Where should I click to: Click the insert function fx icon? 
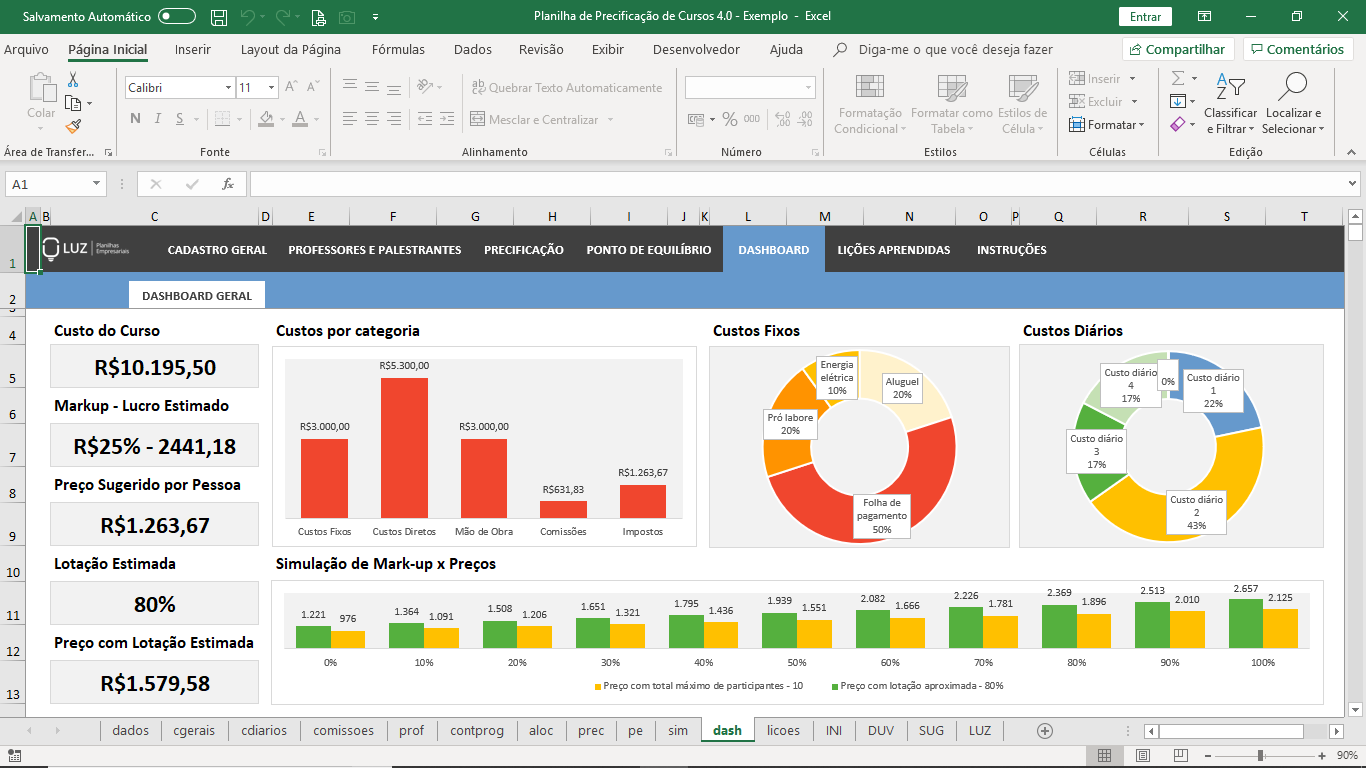pyautogui.click(x=228, y=184)
